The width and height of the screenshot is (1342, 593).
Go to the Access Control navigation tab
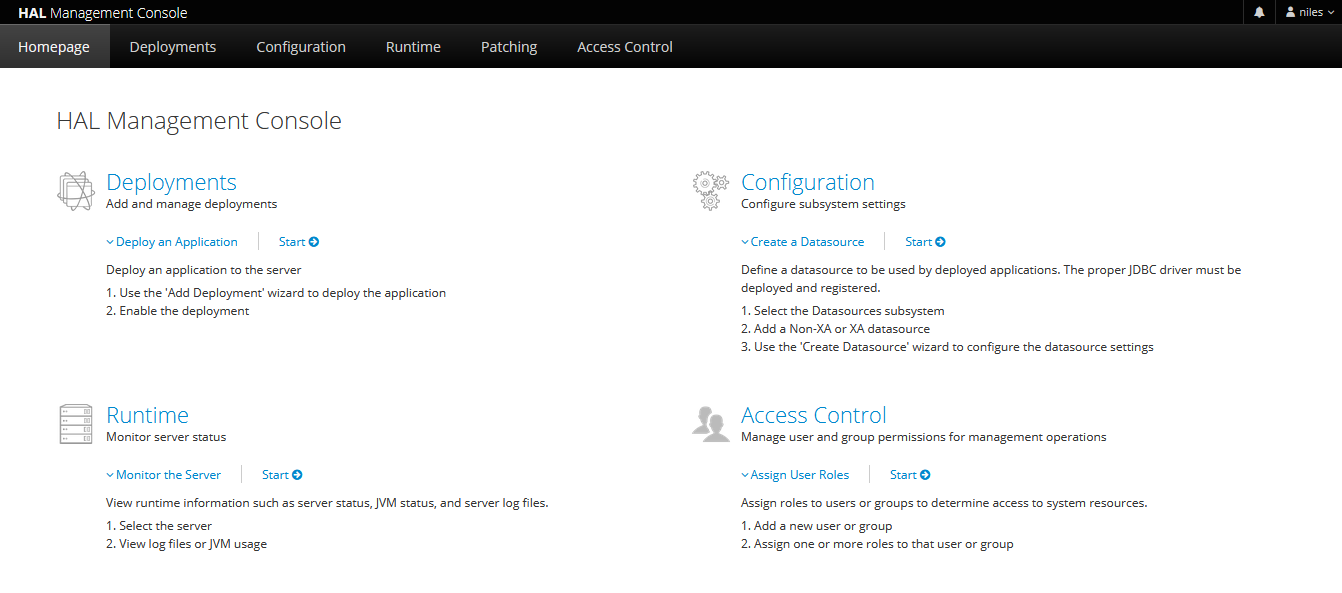point(625,47)
